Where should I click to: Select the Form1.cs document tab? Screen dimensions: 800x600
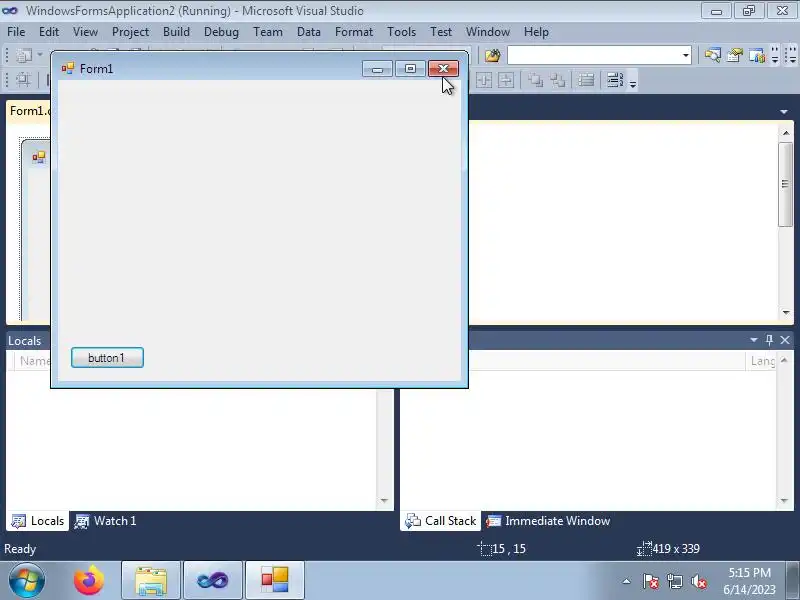(x=29, y=111)
